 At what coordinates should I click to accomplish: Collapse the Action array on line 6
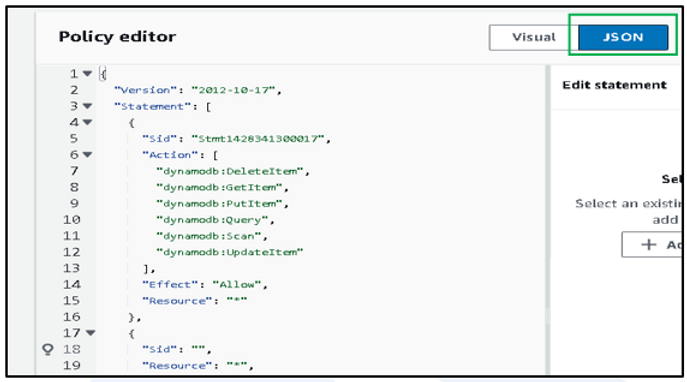click(88, 155)
